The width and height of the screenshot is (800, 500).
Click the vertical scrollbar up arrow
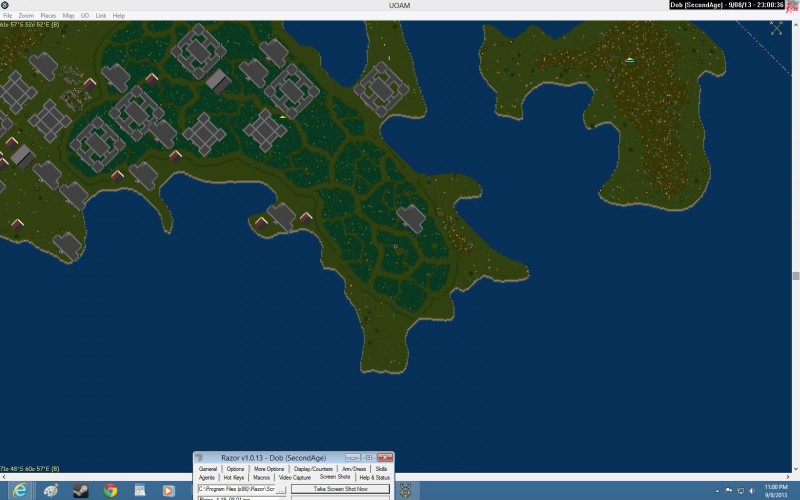point(795,24)
